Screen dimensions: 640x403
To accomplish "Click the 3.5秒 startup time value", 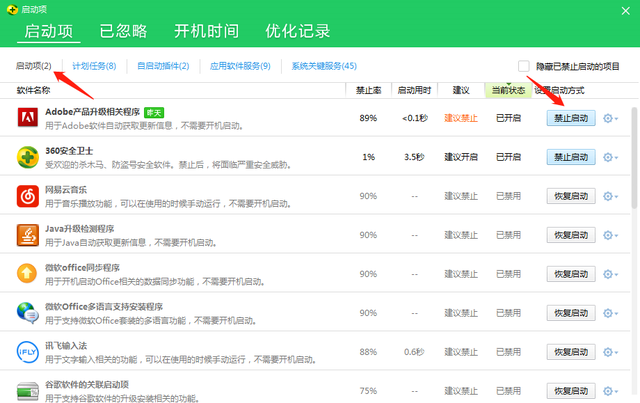I will 414,157.
